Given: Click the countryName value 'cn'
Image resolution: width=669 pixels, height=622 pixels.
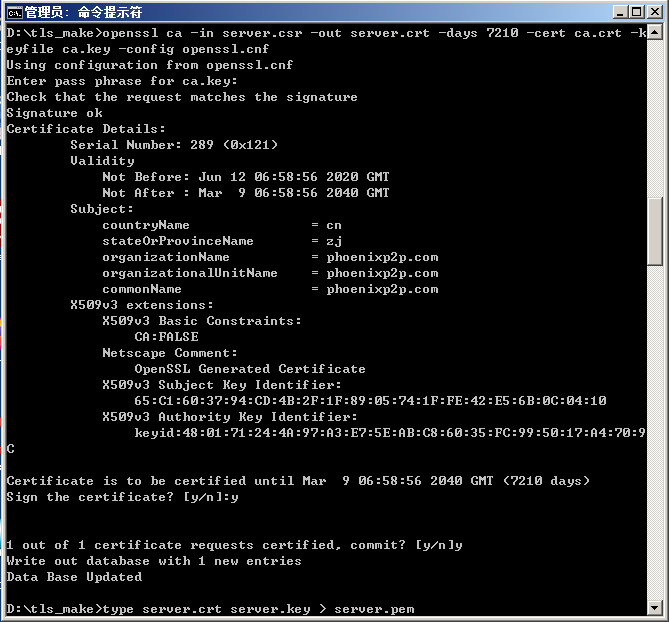Looking at the screenshot, I should pyautogui.click(x=334, y=225).
